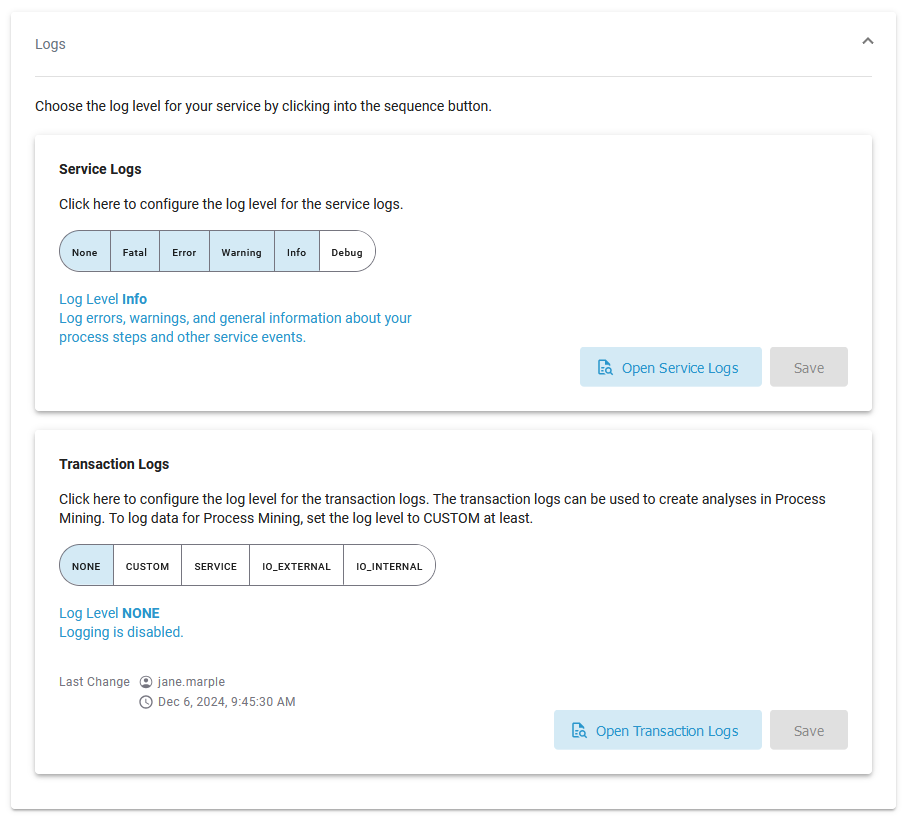Save the service log settings
907x817 pixels.
[x=808, y=368]
